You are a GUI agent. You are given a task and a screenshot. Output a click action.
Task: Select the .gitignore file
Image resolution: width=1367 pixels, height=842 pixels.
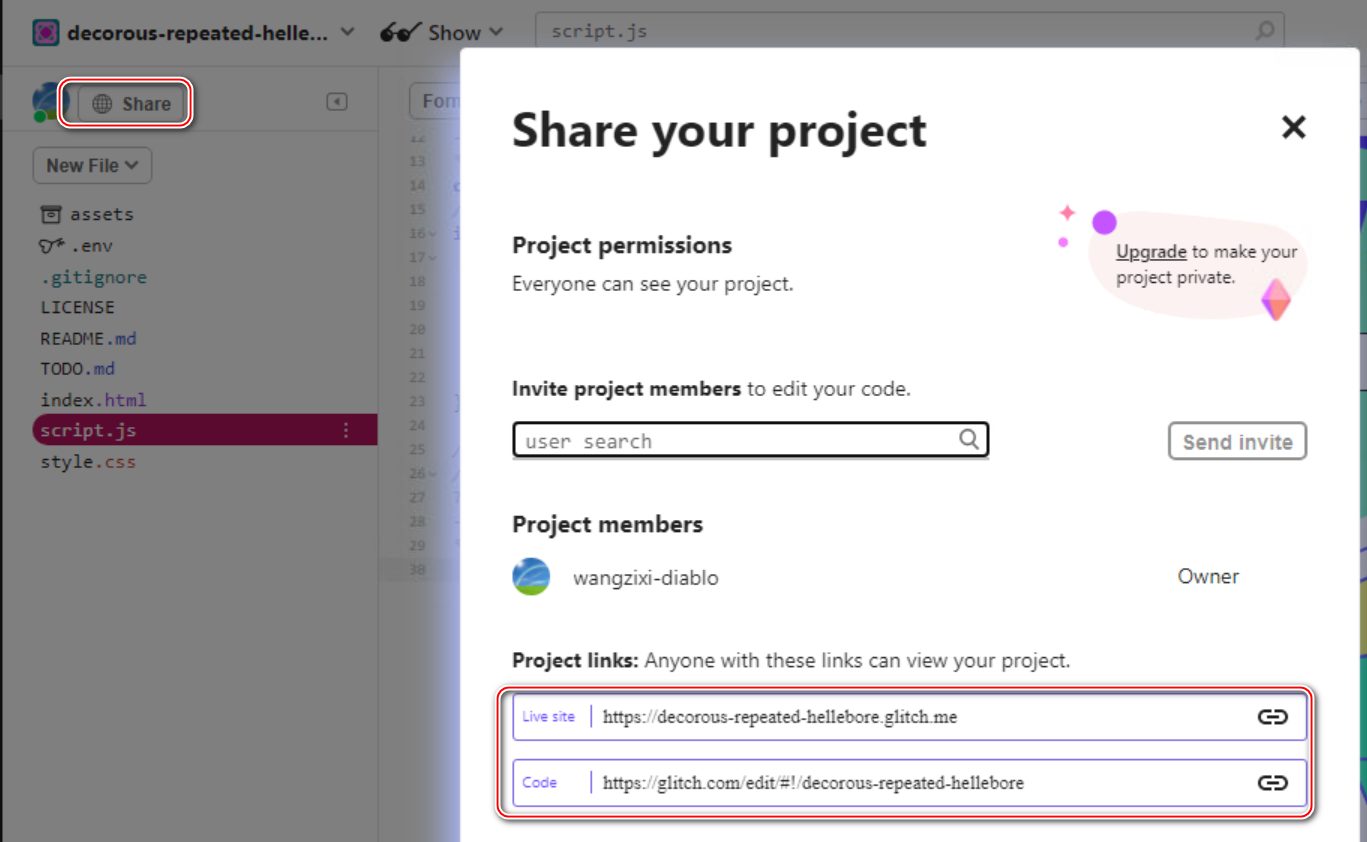pos(94,277)
